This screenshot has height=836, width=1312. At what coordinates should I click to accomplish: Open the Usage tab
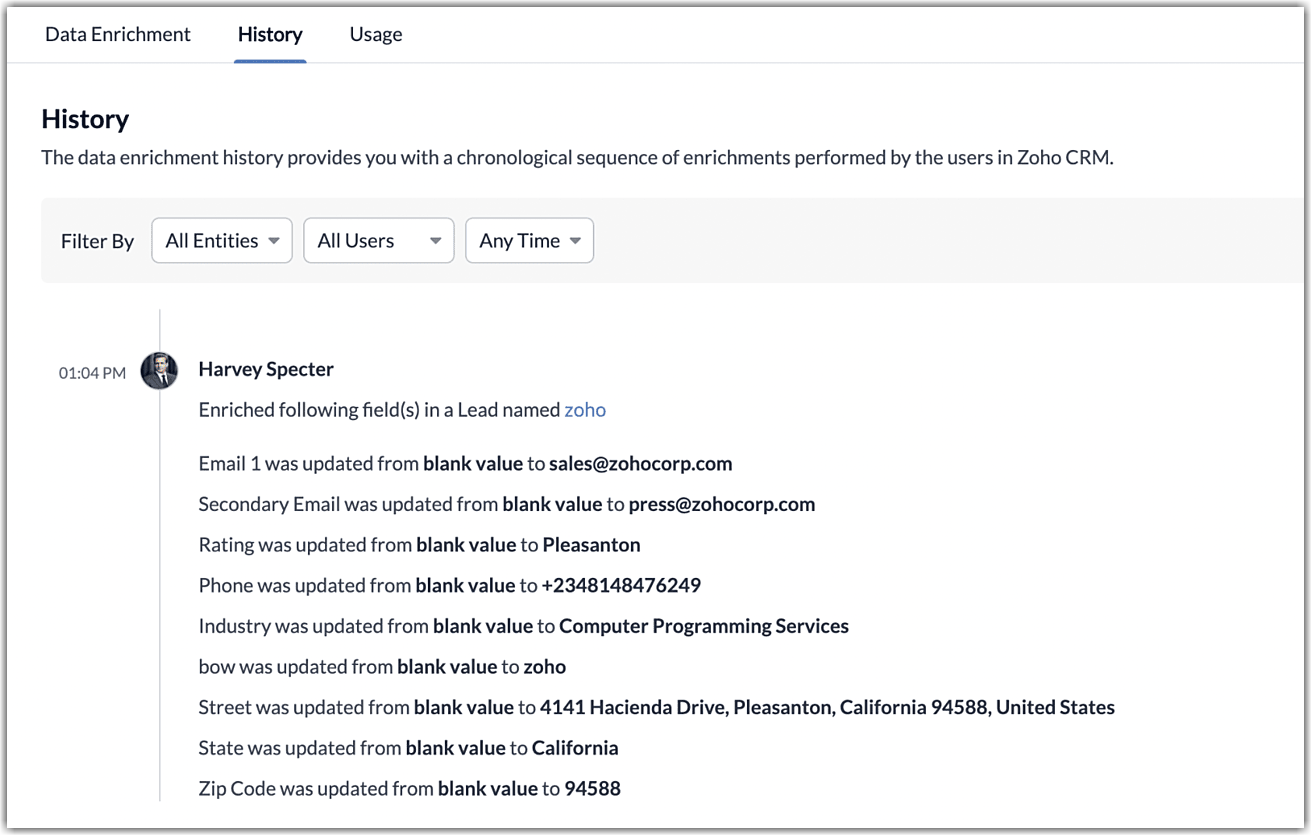376,34
